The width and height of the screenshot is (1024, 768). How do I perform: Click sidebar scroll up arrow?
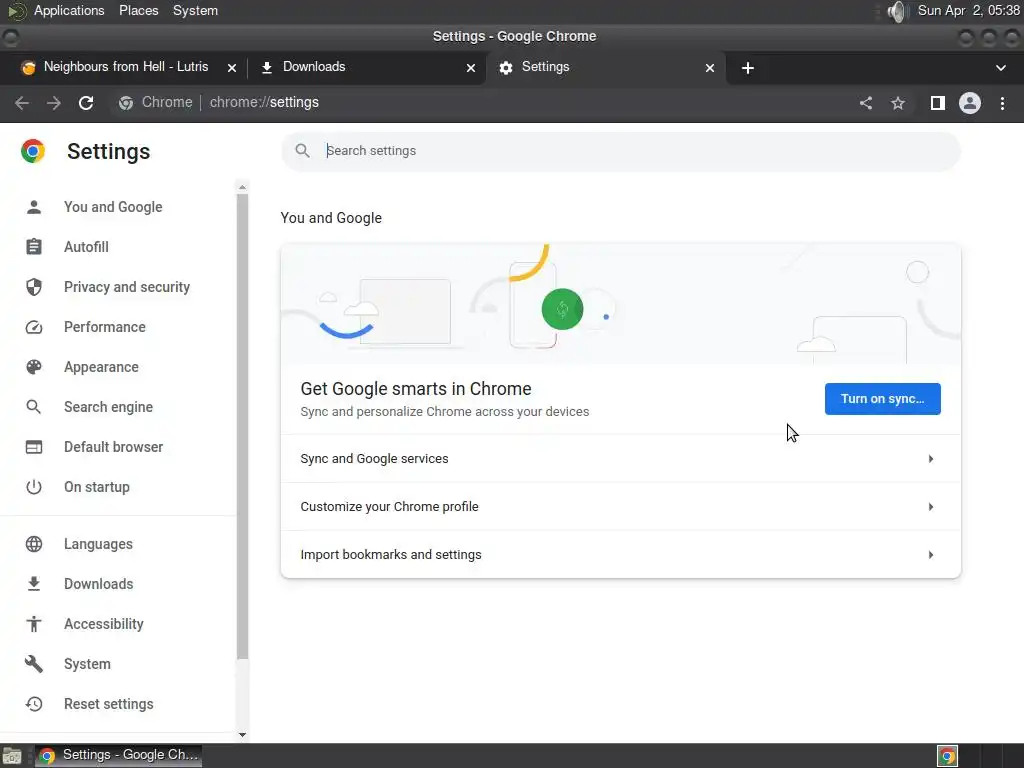pyautogui.click(x=242, y=187)
